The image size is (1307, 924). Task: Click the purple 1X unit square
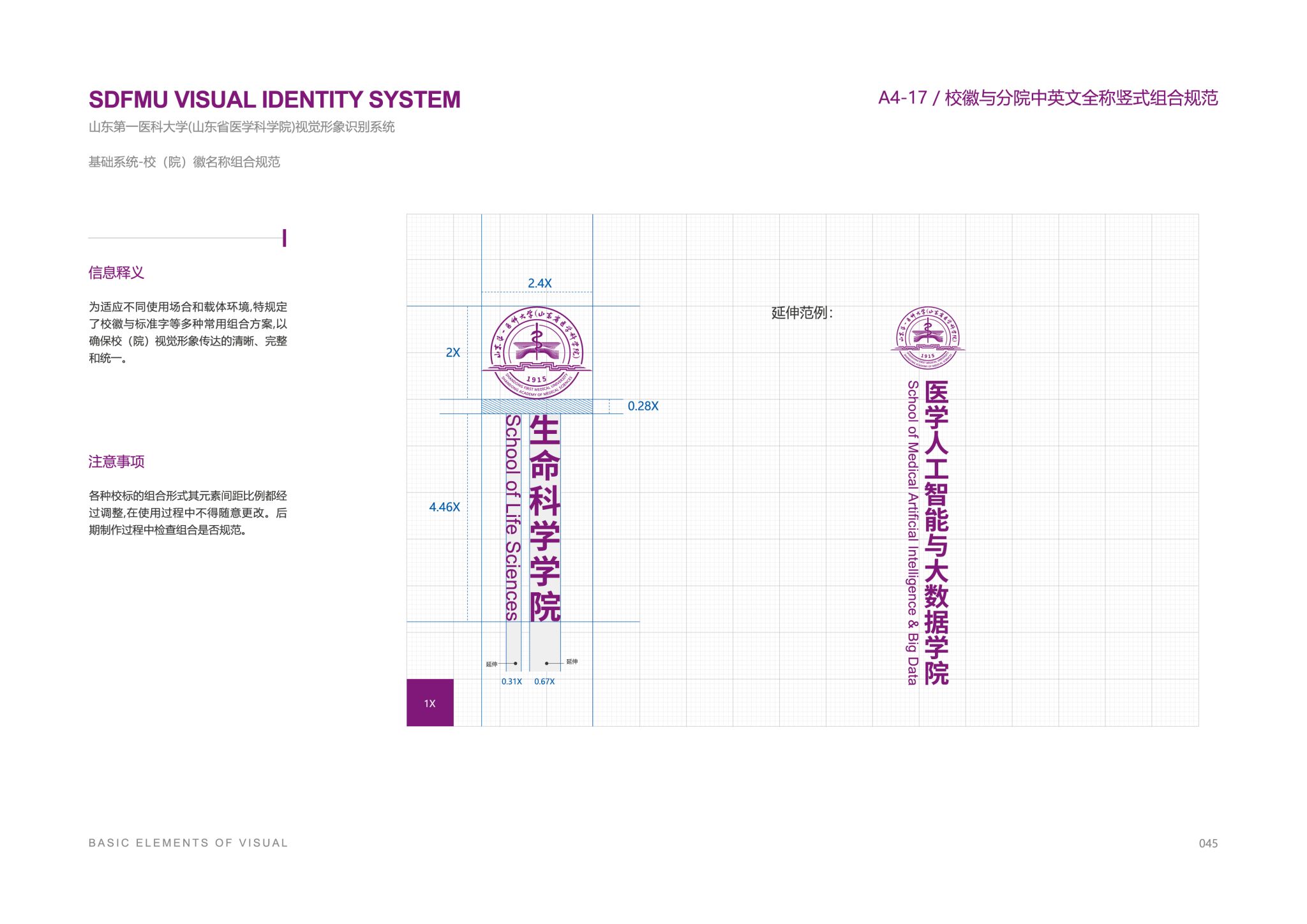click(430, 703)
